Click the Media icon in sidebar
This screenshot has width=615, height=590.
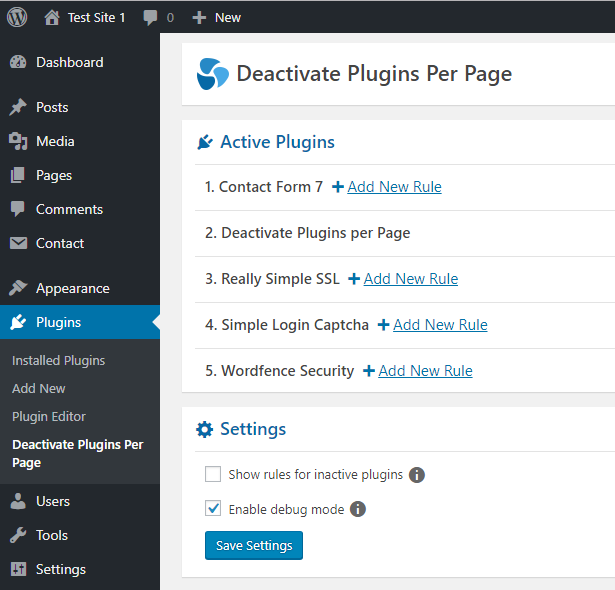click(18, 141)
